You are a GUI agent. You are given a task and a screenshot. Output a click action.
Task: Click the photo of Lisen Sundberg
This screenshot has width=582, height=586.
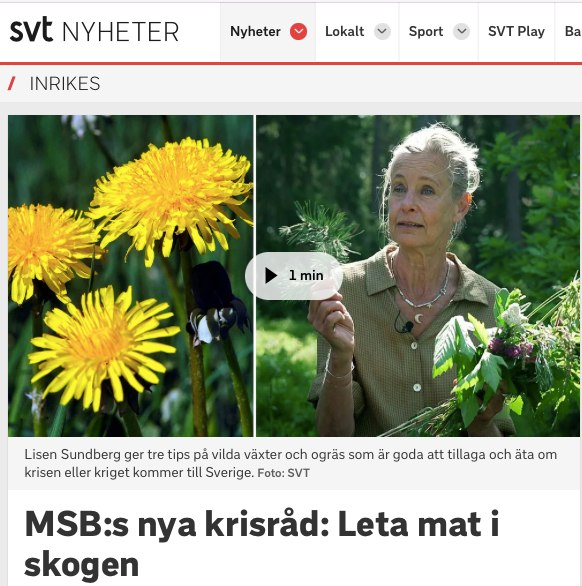(418, 276)
